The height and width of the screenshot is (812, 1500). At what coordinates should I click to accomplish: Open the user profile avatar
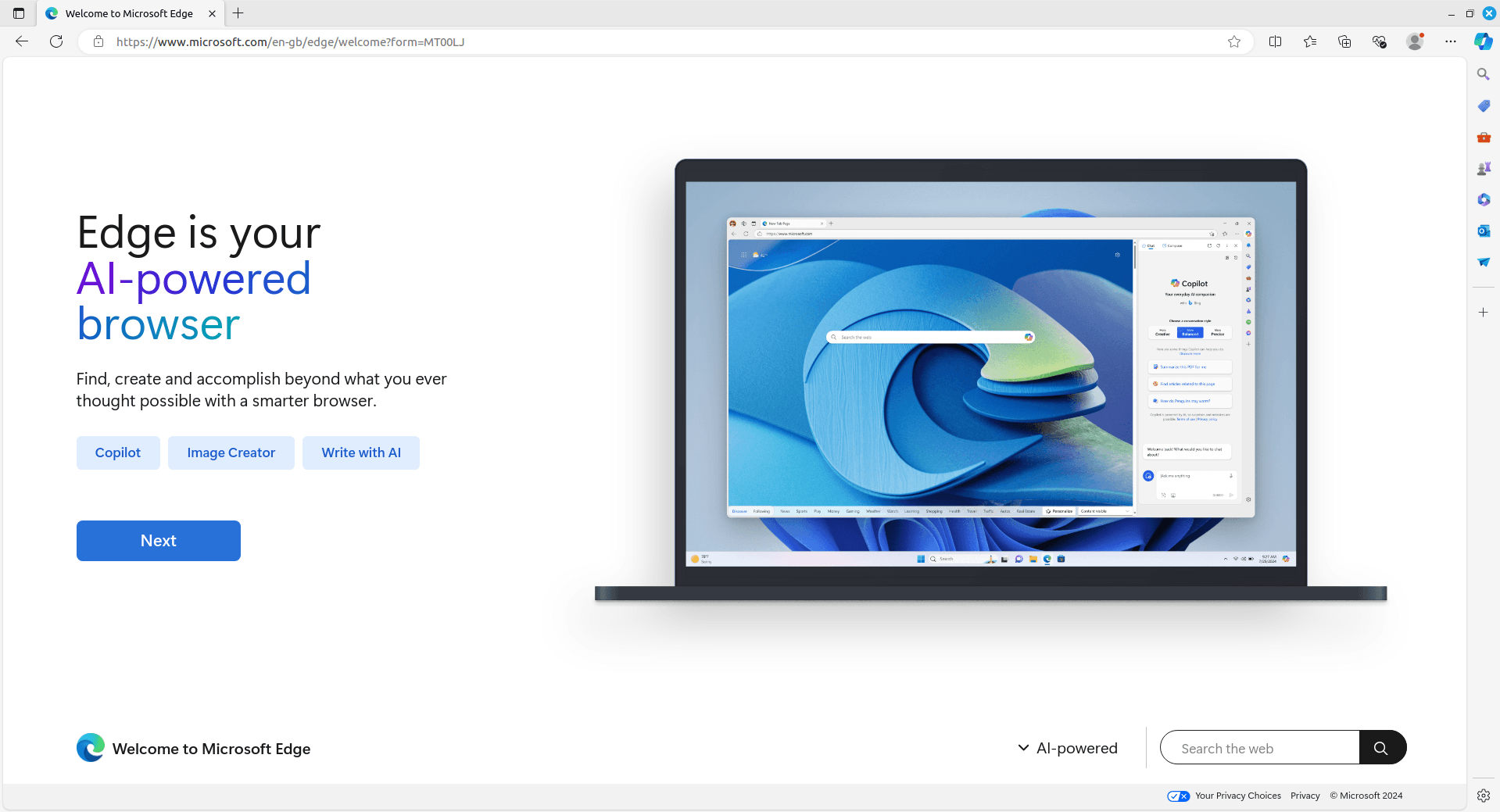click(x=1415, y=41)
